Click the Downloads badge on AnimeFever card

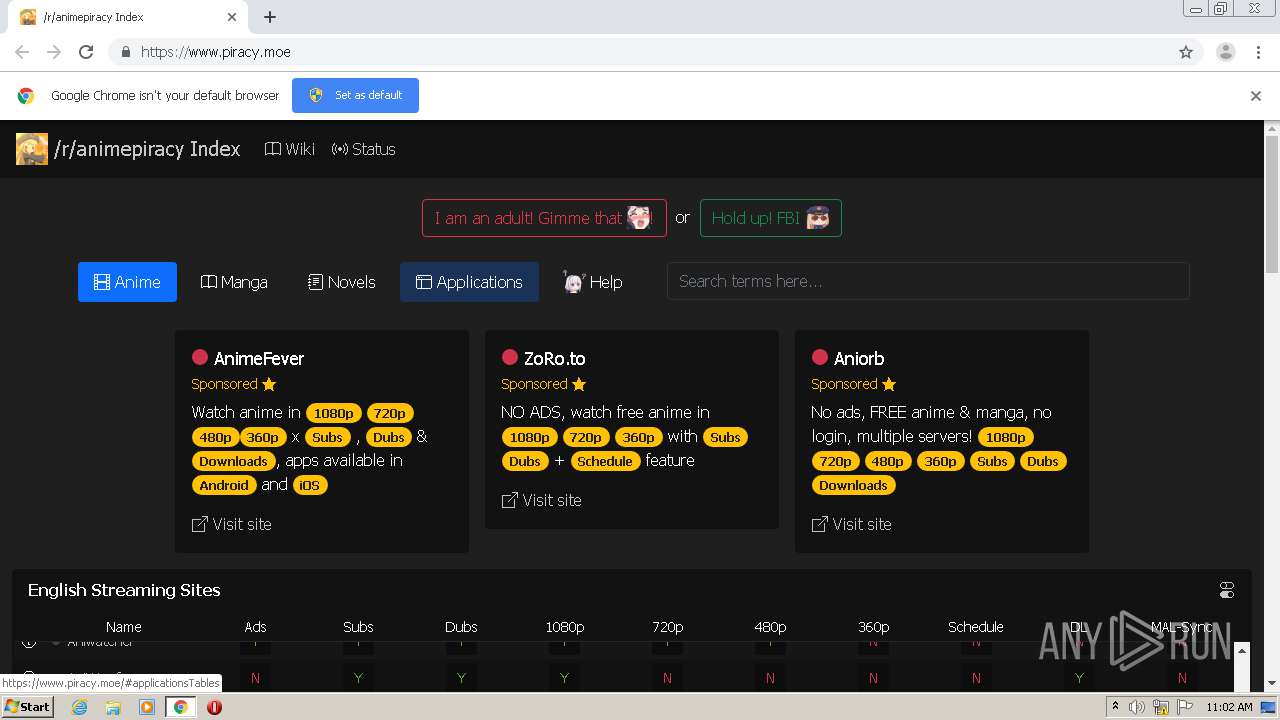(233, 461)
